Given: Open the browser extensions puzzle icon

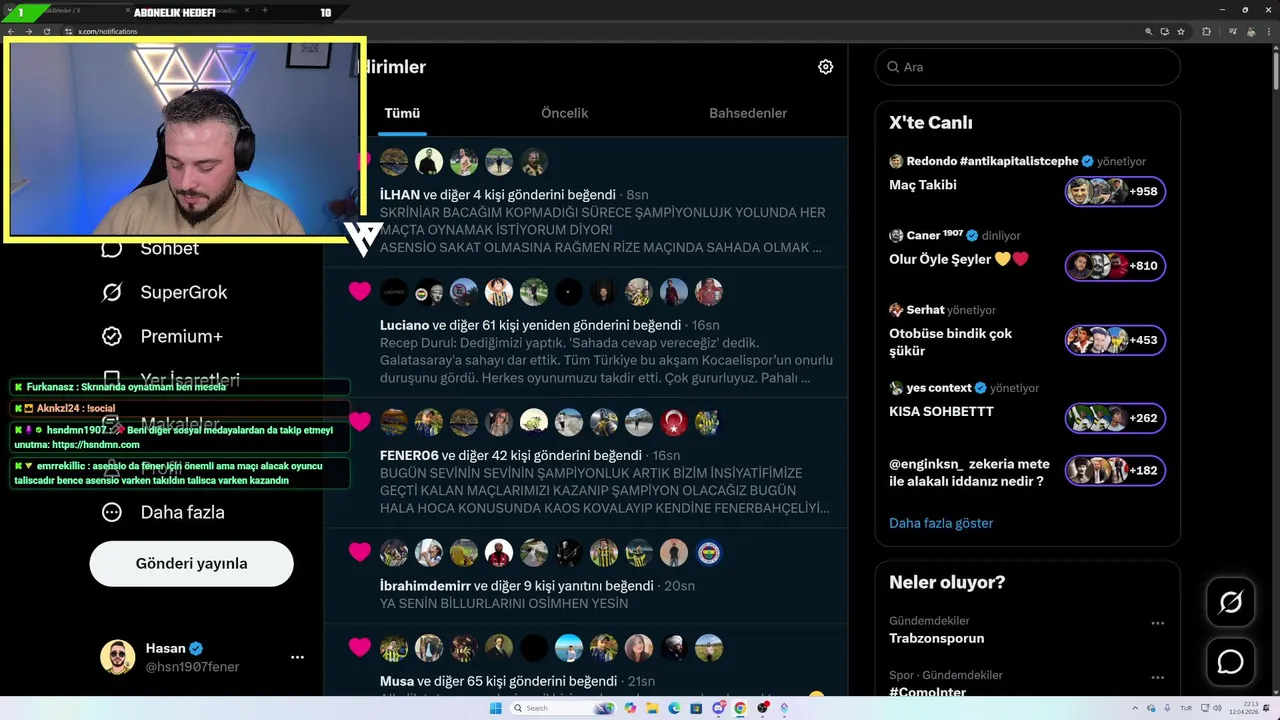Looking at the screenshot, I should 1206,32.
